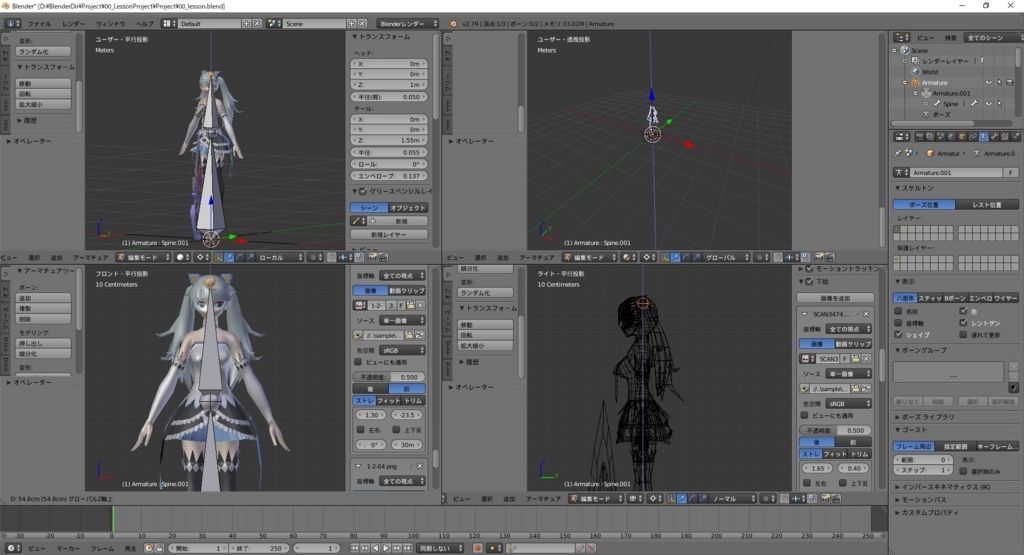The height and width of the screenshot is (555, 1024).
Task: Remove the 1-2-04.png background image
Action: click(419, 466)
